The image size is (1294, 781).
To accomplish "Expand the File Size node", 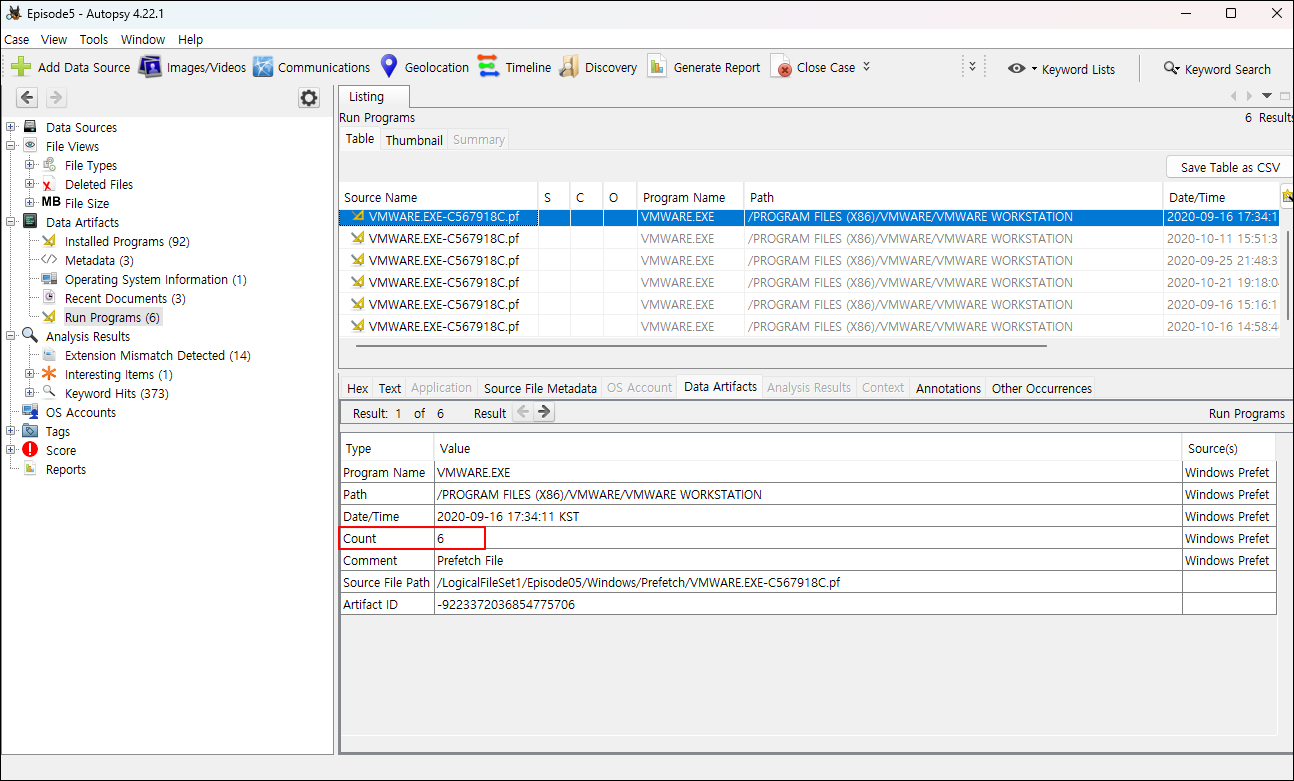I will tap(30, 203).
